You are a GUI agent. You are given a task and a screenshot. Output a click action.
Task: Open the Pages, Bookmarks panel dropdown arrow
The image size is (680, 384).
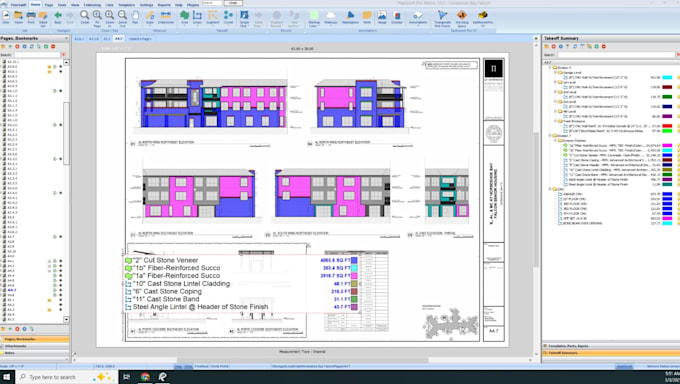click(x=66, y=39)
